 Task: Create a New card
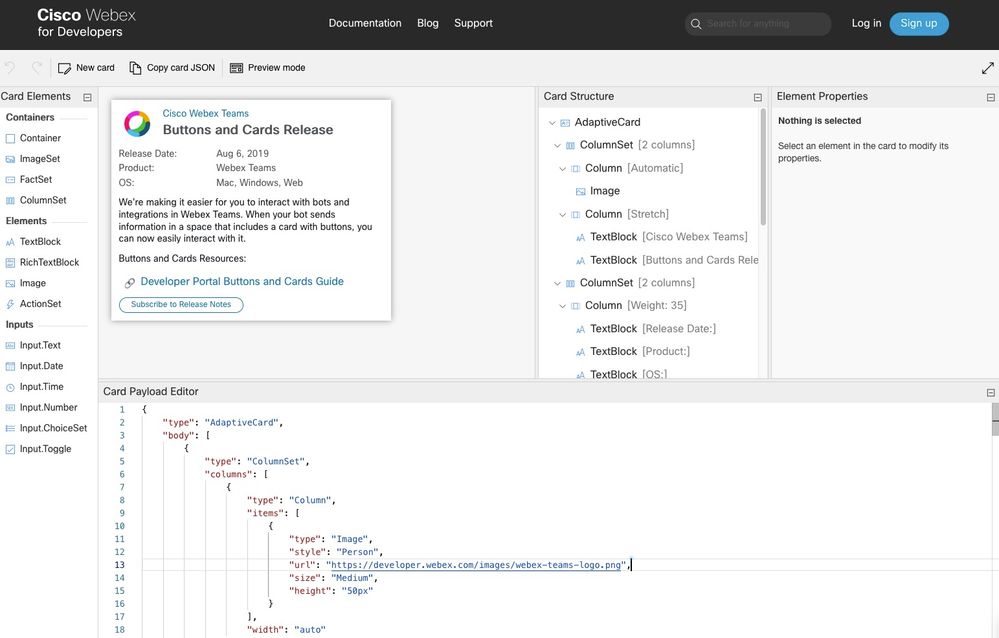[x=86, y=68]
